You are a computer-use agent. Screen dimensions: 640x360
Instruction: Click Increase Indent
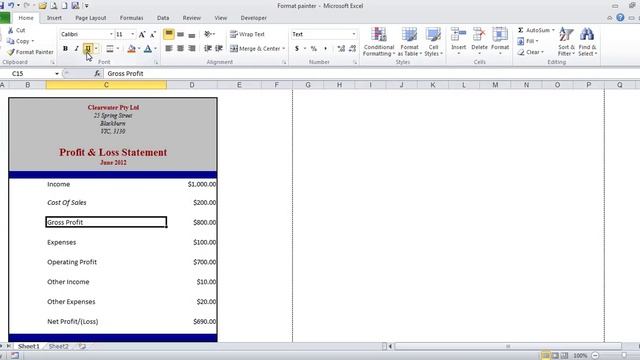[219, 49]
